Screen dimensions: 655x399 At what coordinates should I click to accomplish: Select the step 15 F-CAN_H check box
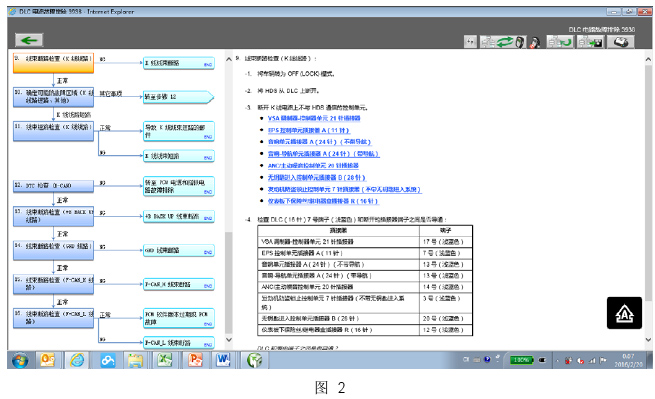[x=53, y=284]
